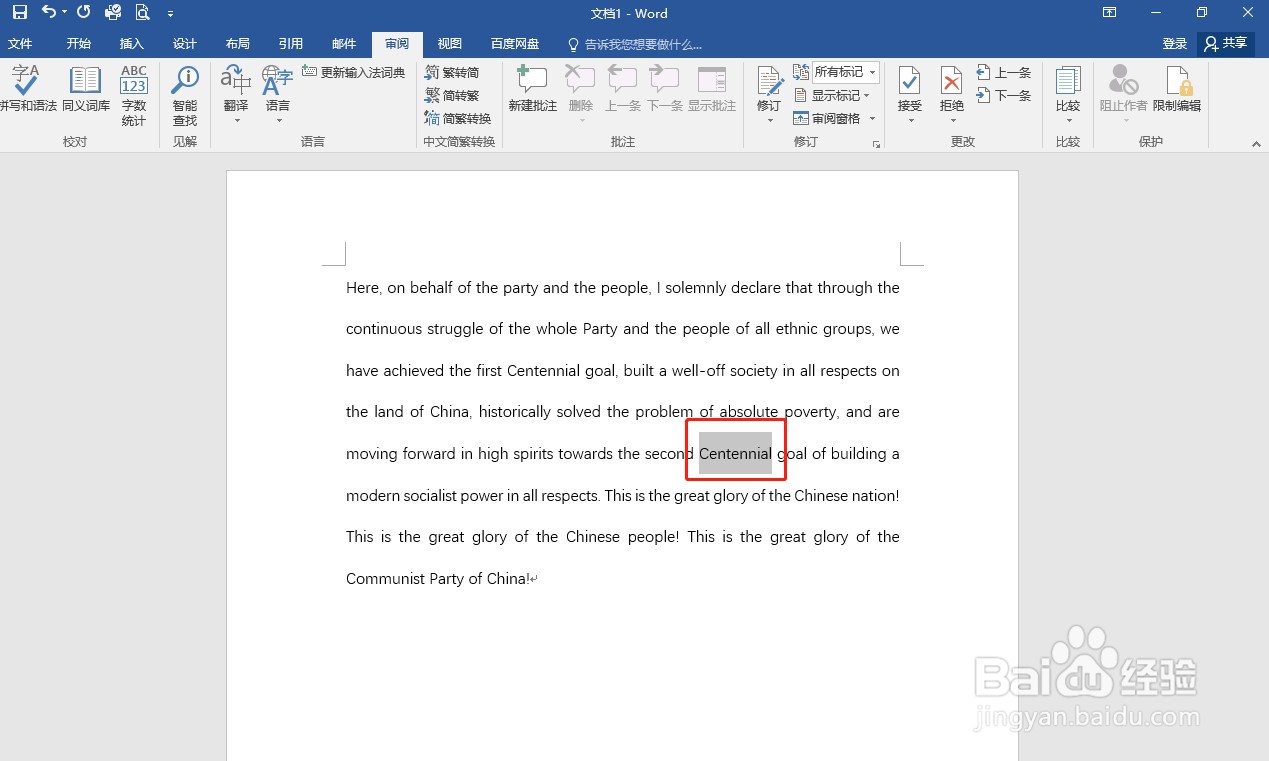Click 更新输入法词典

[354, 72]
